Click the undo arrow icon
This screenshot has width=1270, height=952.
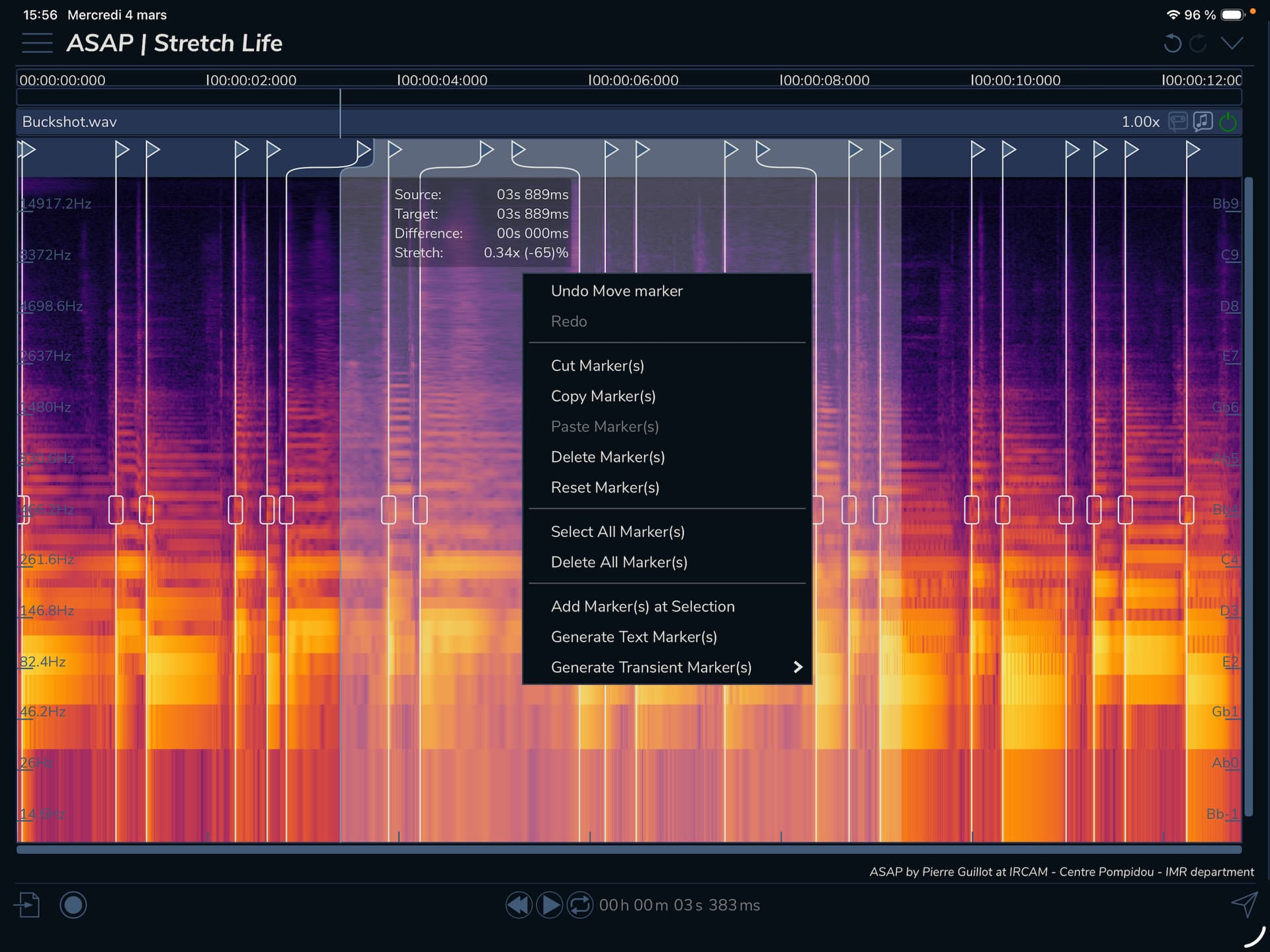[1172, 44]
